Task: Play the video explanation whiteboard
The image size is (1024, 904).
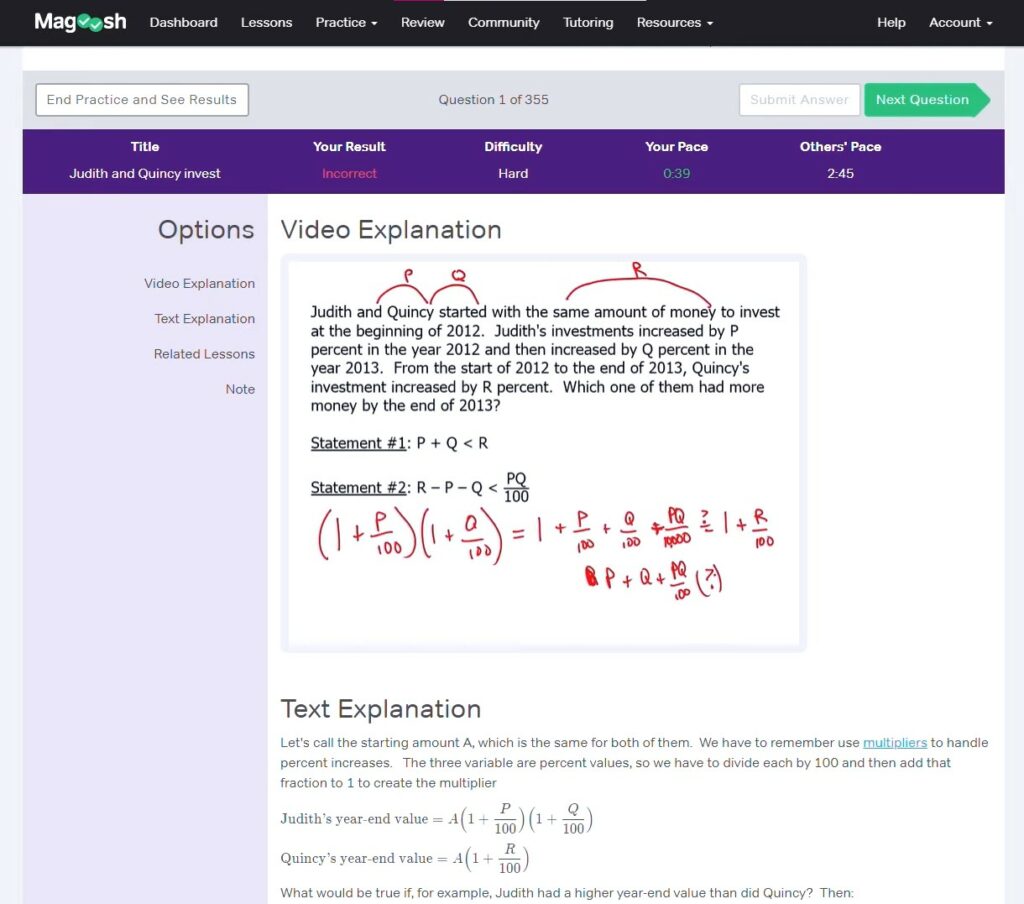Action: [x=543, y=453]
